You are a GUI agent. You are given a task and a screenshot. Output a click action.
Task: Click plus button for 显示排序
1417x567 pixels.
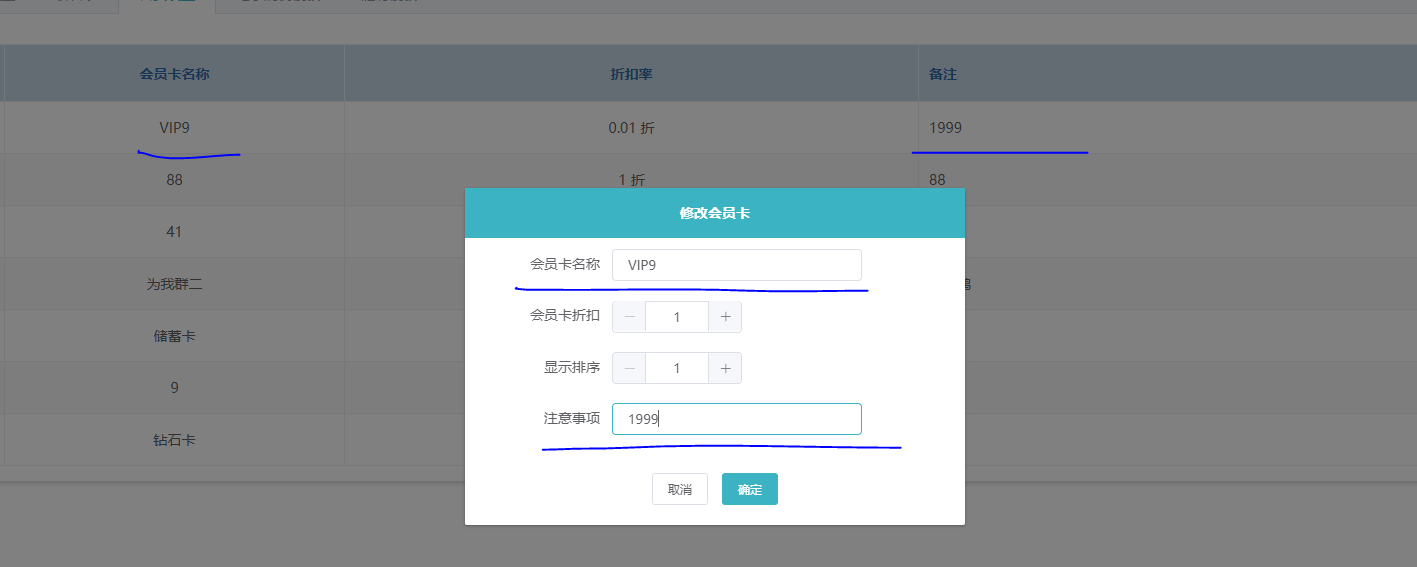click(x=725, y=368)
